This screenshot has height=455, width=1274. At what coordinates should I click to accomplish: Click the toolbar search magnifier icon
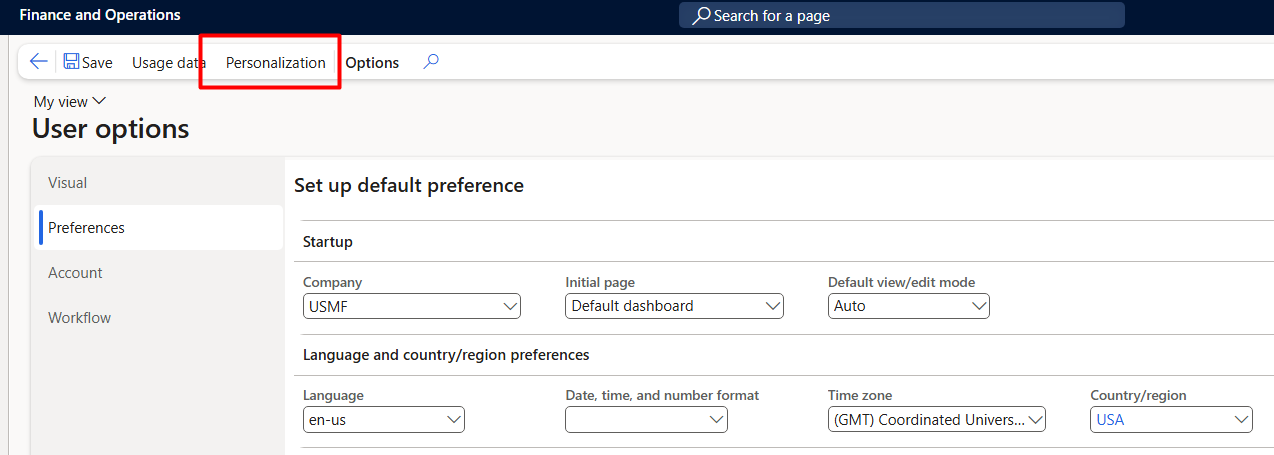(x=431, y=62)
